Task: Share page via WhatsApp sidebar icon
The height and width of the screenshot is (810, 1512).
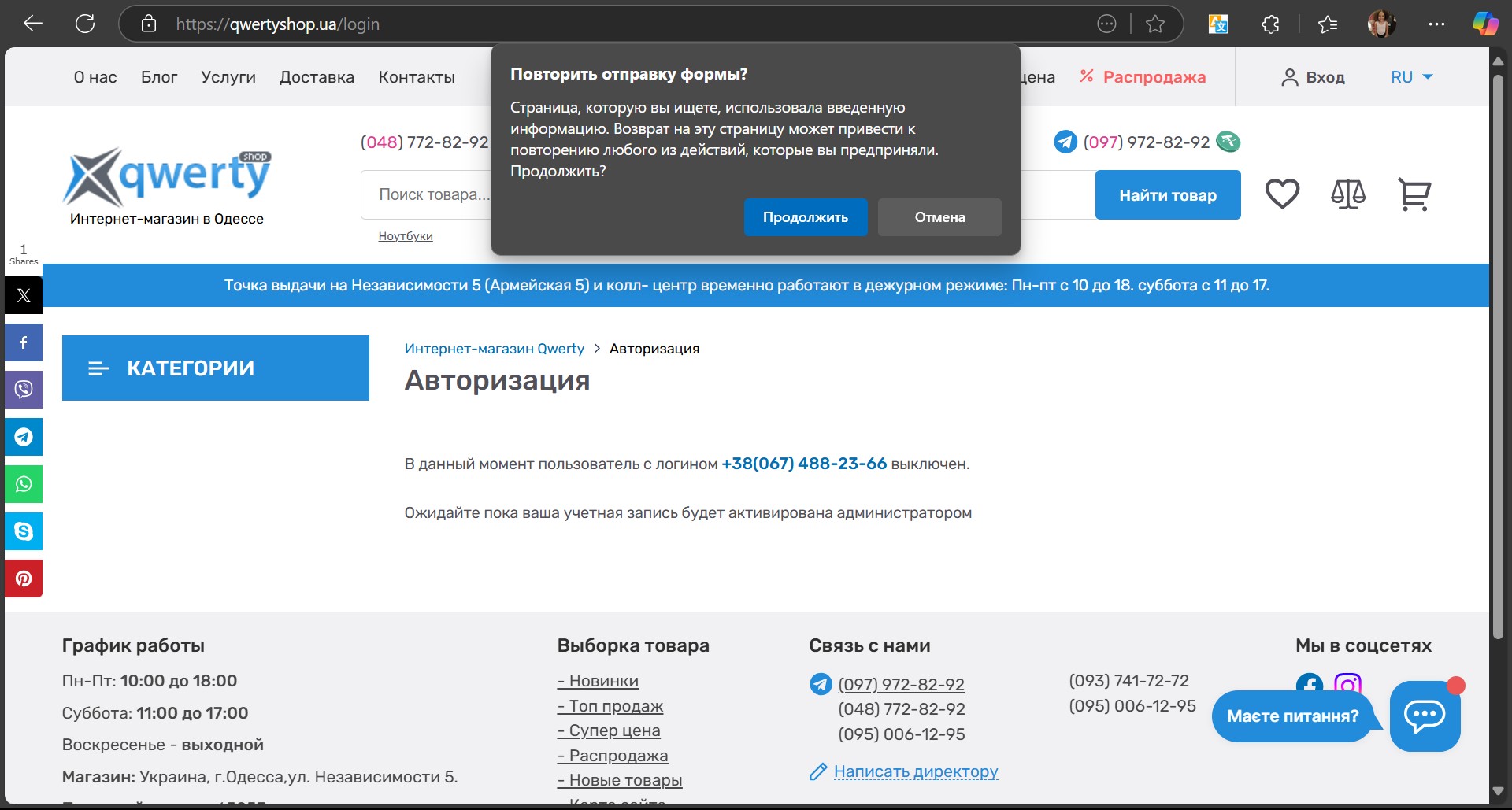Action: (x=24, y=484)
